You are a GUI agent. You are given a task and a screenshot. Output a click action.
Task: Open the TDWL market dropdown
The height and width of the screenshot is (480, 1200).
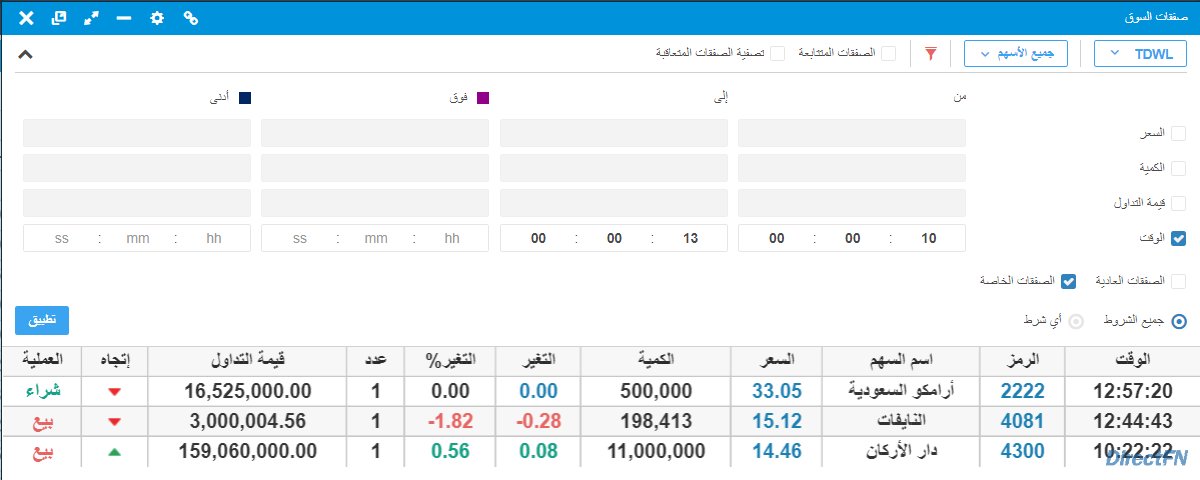[x=1141, y=53]
